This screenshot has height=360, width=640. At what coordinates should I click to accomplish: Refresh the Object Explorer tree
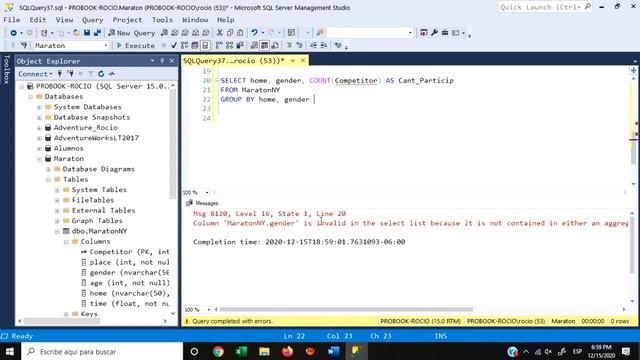(101, 74)
